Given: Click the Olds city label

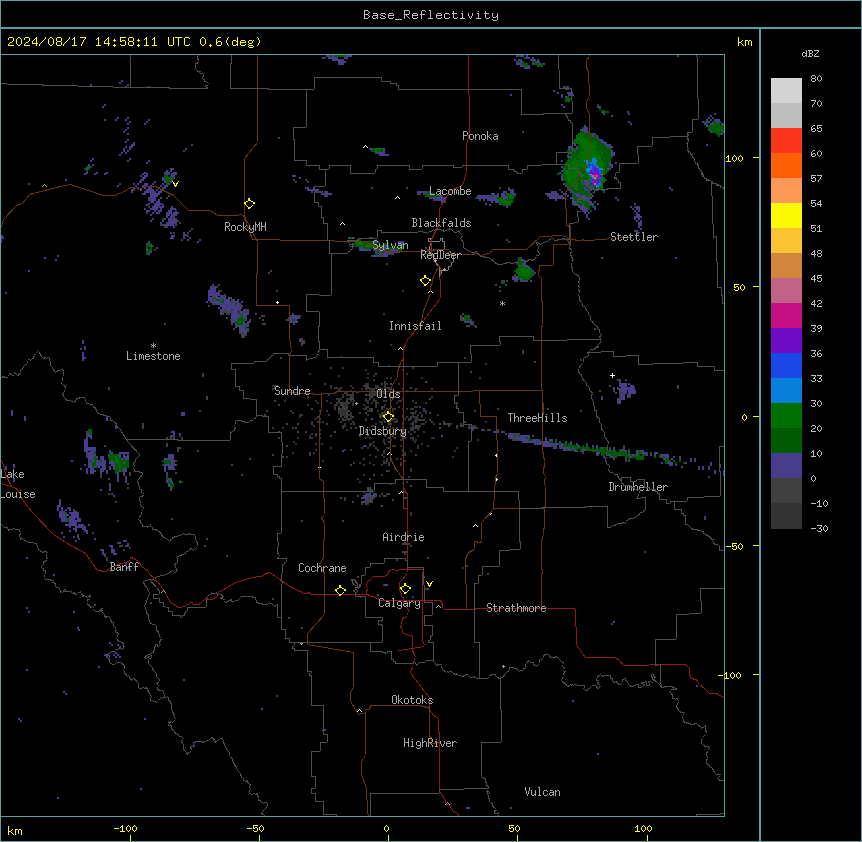Looking at the screenshot, I should (388, 394).
